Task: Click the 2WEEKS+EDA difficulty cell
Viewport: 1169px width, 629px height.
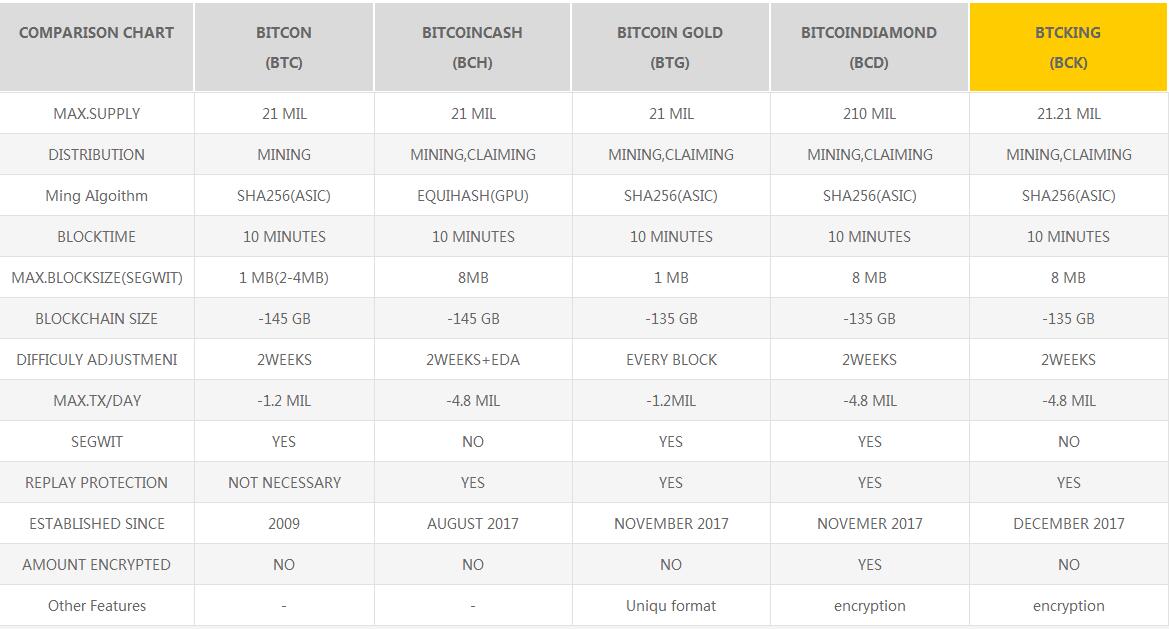Action: (x=473, y=359)
